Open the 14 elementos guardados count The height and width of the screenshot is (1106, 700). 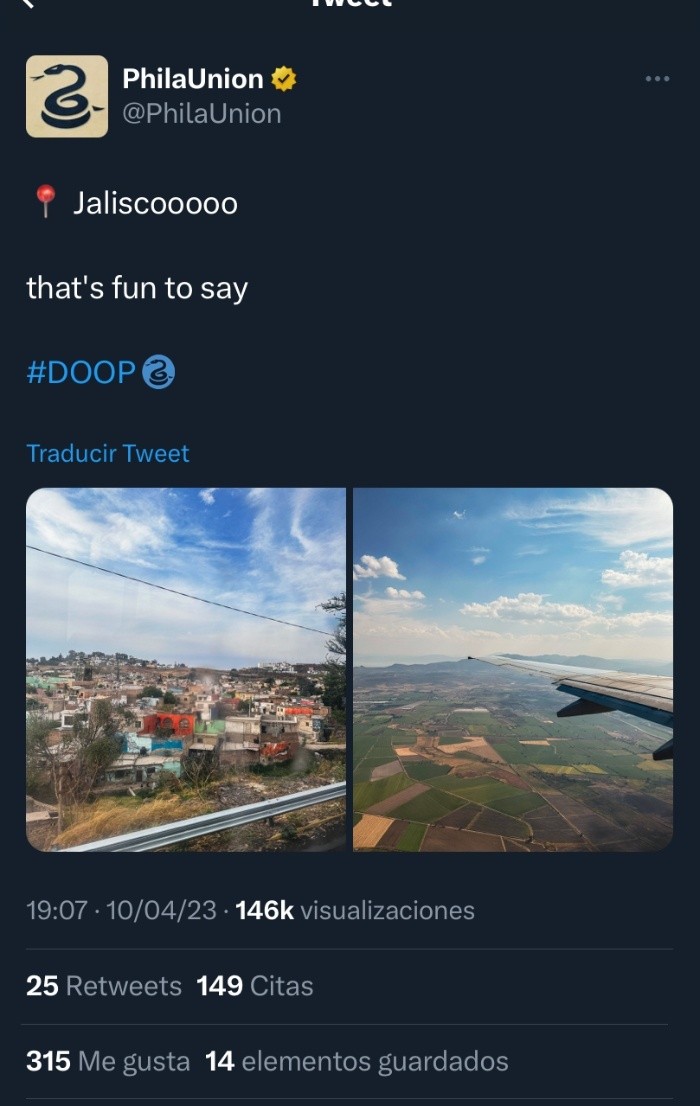coord(357,1061)
